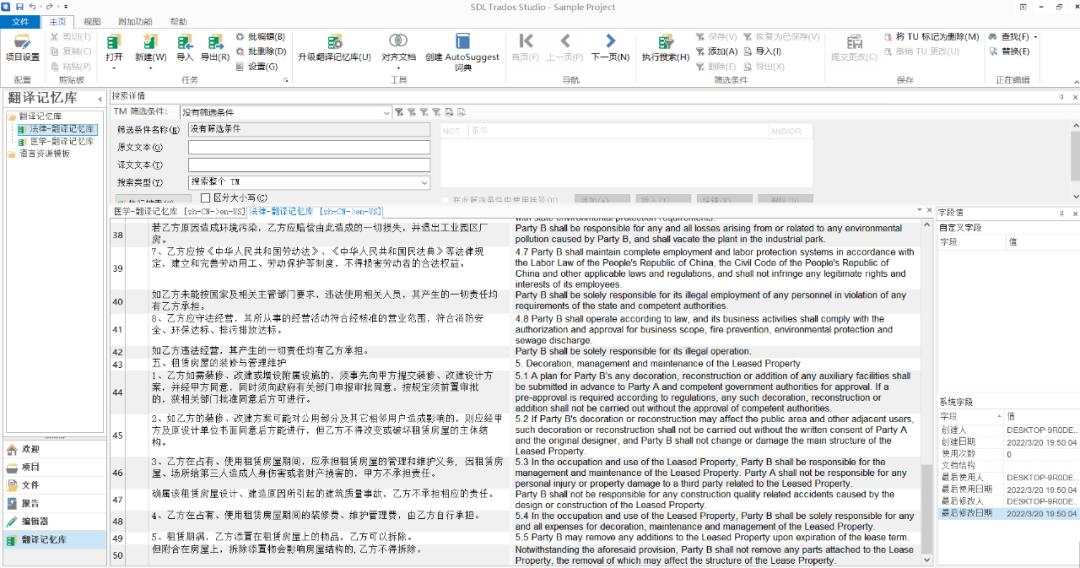Collapse the ribbon using the bottom-right arrow

[1075, 81]
